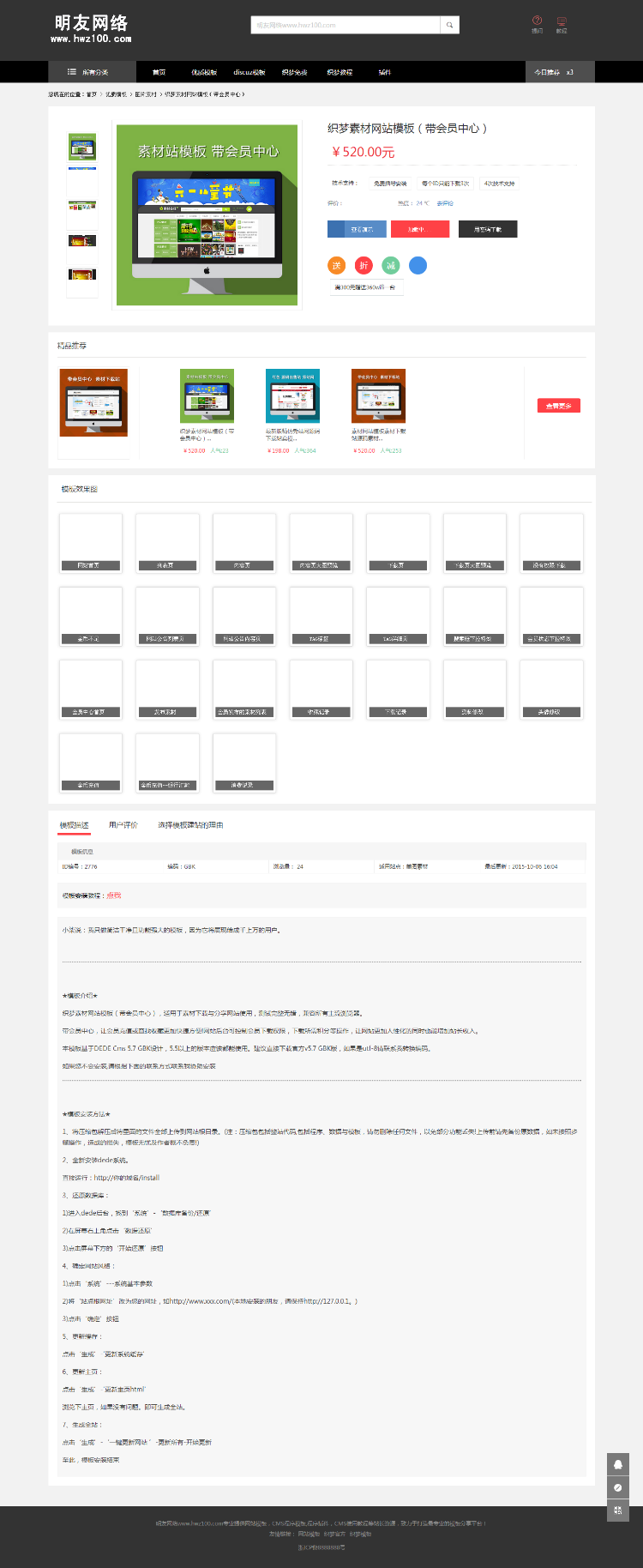Click the orange 送 promotion circle icon
The height and width of the screenshot is (1568, 643).
pyautogui.click(x=337, y=265)
